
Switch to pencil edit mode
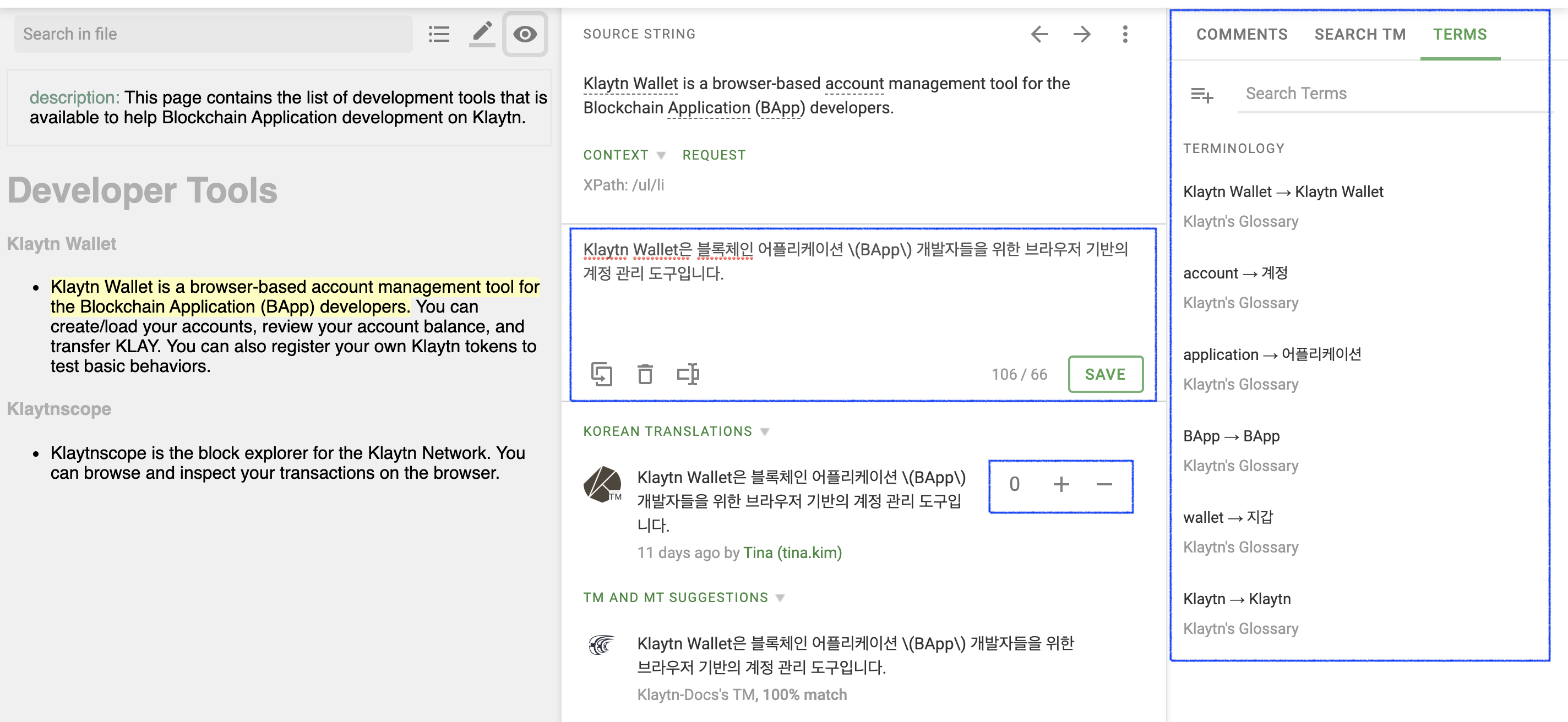tap(482, 34)
